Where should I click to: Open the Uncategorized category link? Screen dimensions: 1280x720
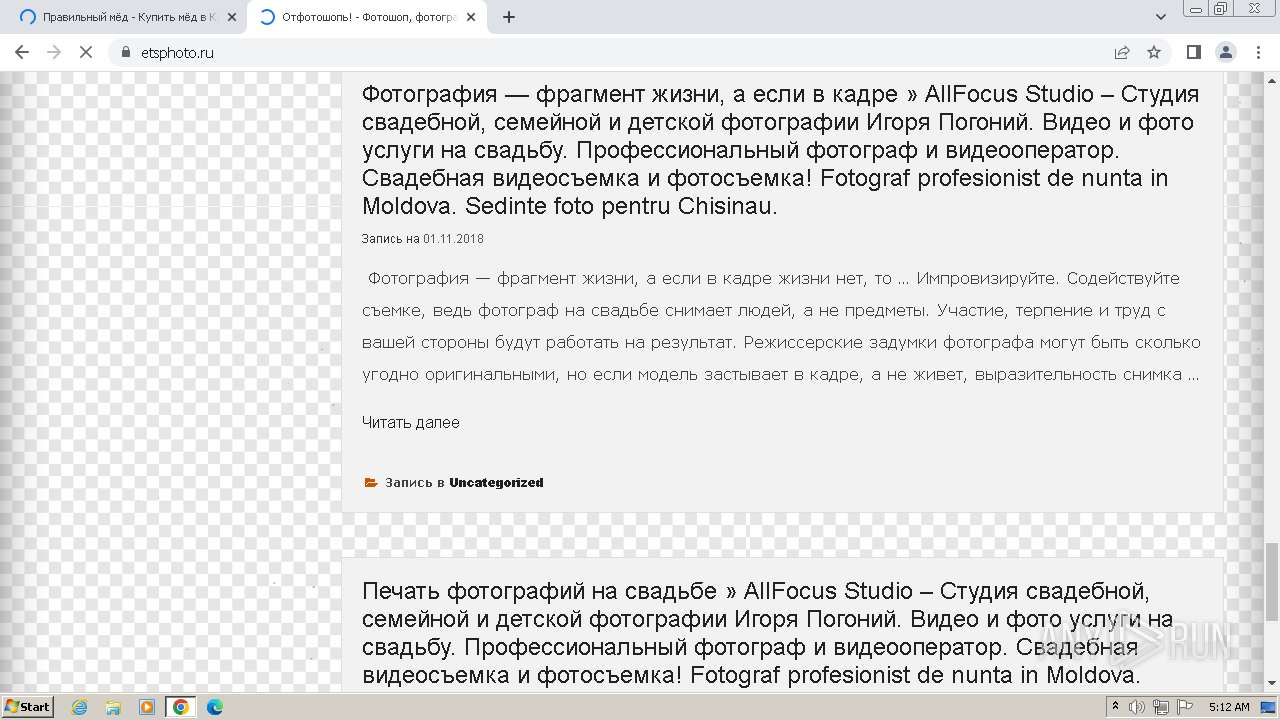496,482
